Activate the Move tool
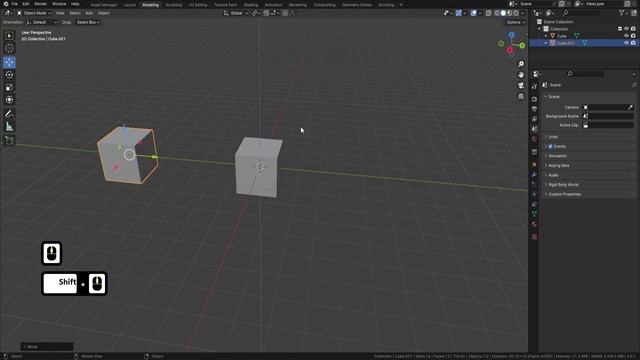 9,62
